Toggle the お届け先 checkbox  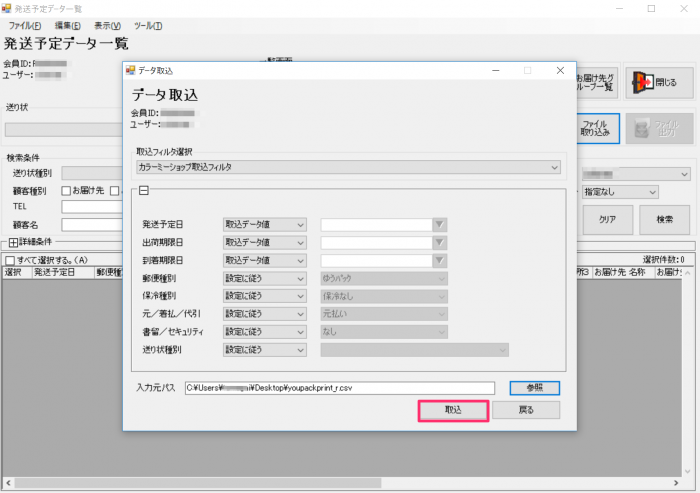(66, 191)
